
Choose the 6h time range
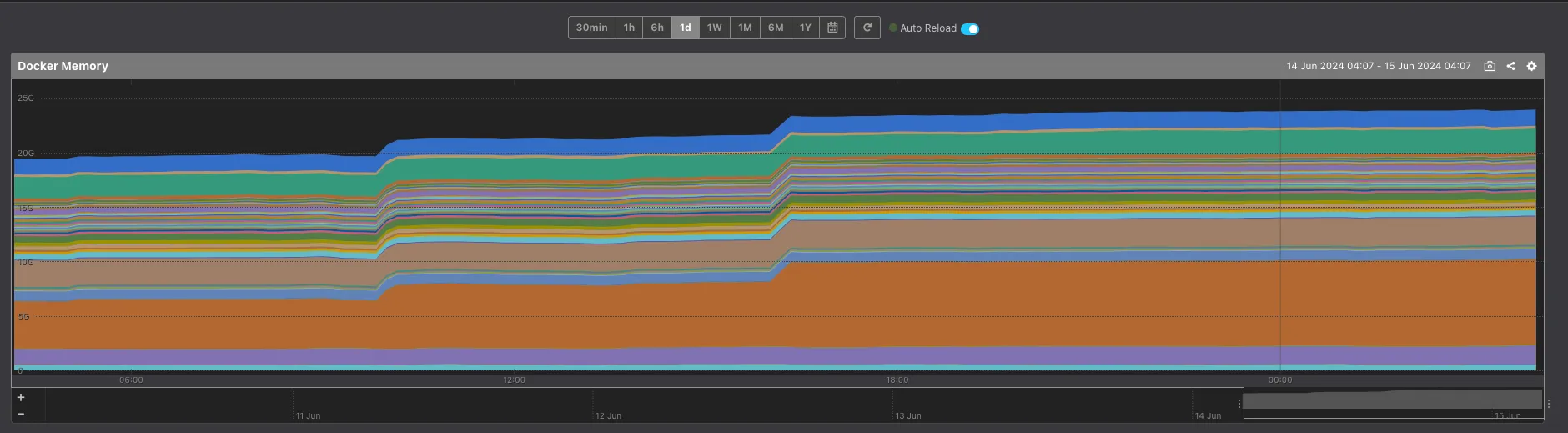[x=657, y=28]
